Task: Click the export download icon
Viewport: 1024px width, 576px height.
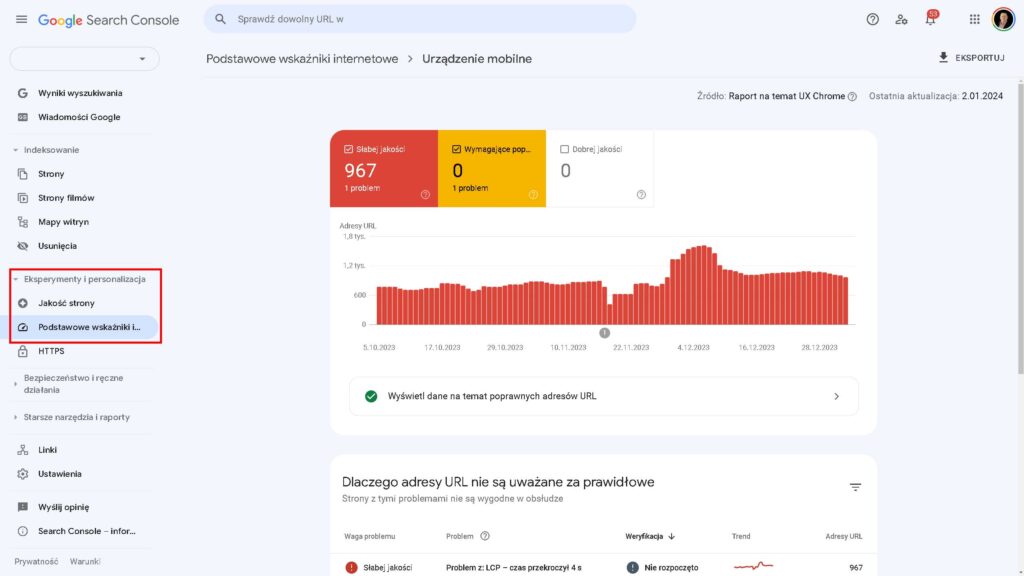Action: click(943, 58)
